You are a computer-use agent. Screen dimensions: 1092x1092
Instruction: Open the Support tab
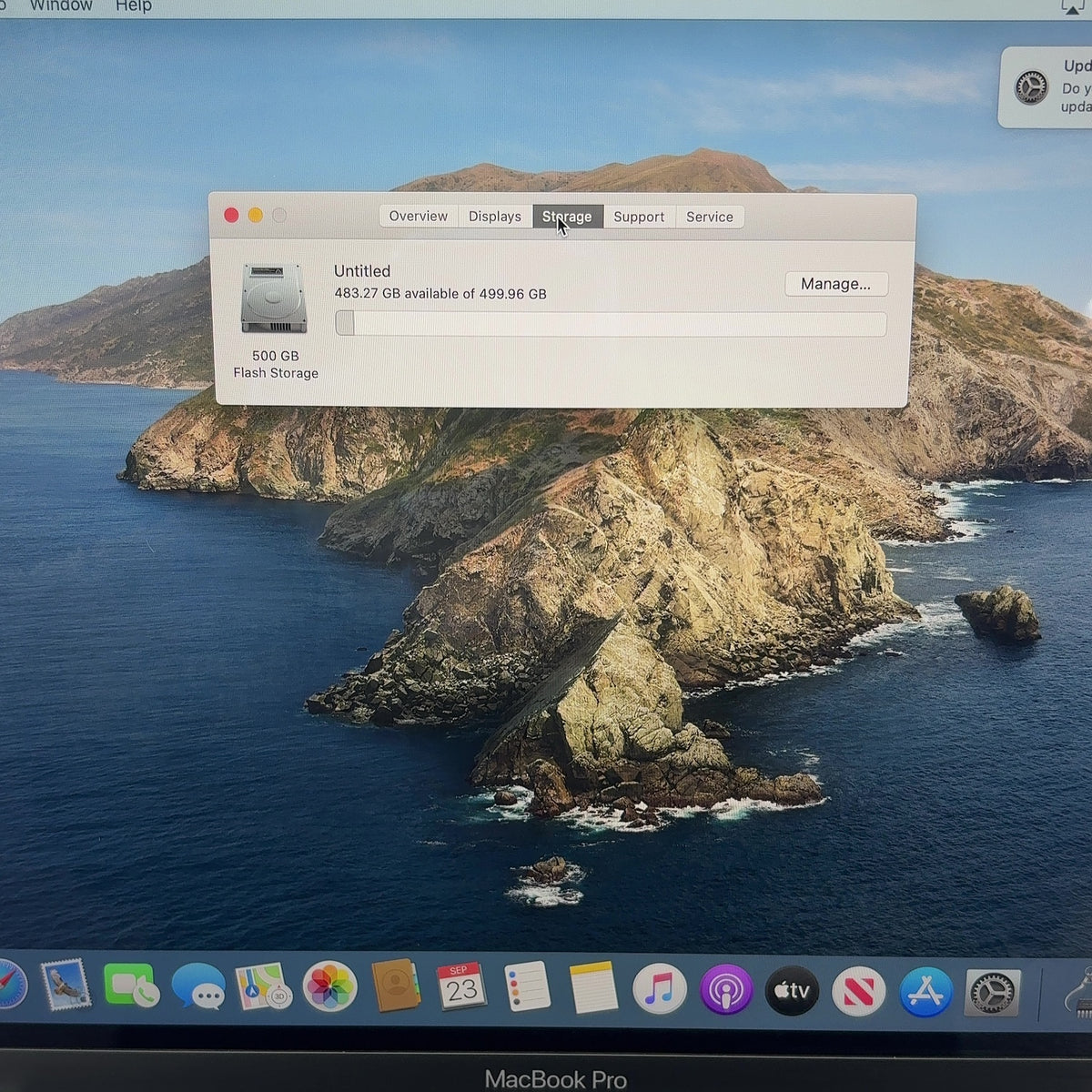(x=639, y=217)
